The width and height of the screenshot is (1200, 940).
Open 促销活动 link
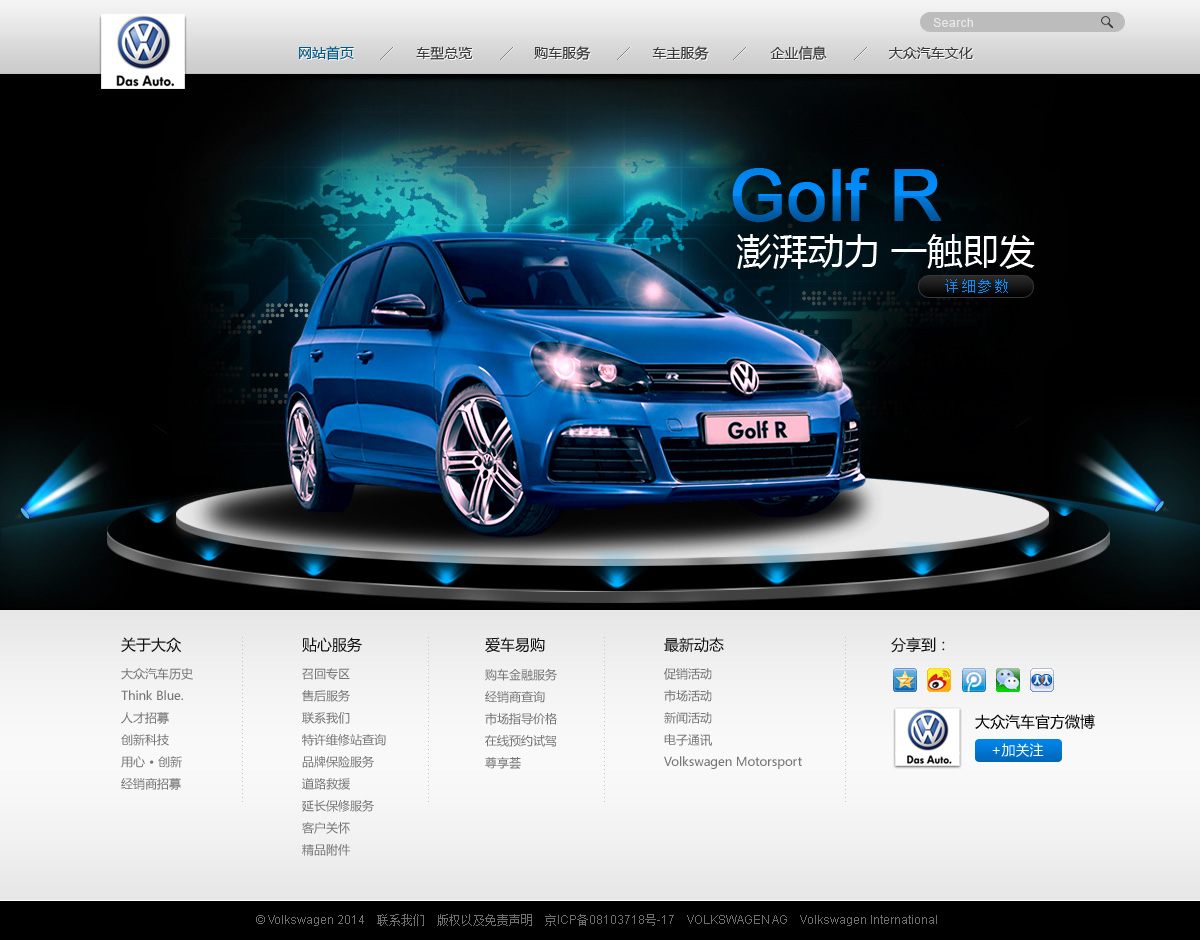pyautogui.click(x=688, y=674)
